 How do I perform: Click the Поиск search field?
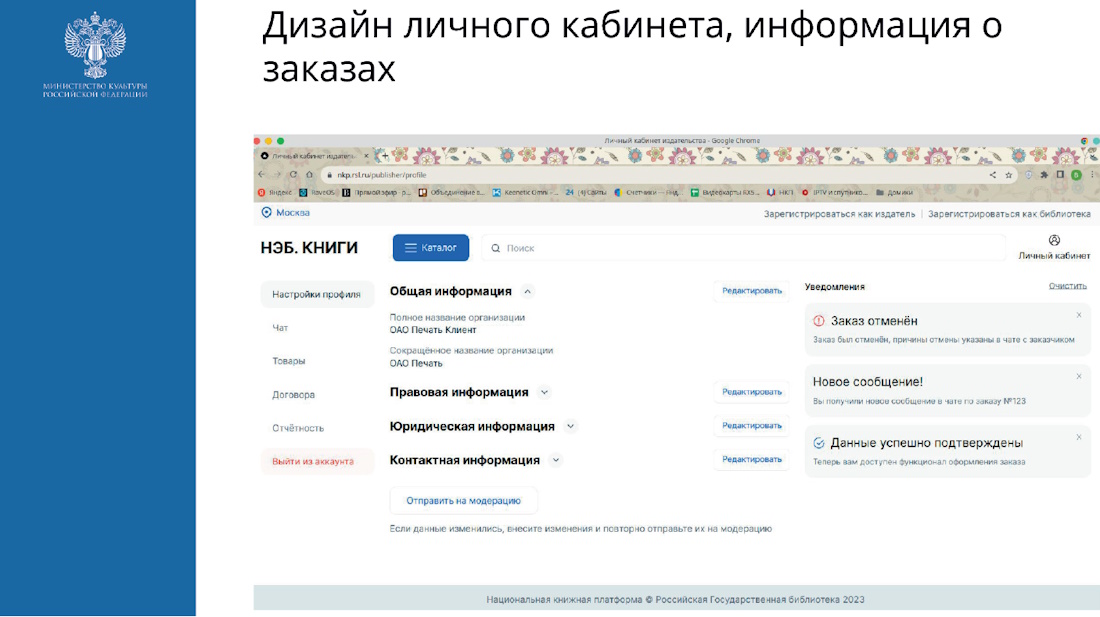pyautogui.click(x=740, y=248)
